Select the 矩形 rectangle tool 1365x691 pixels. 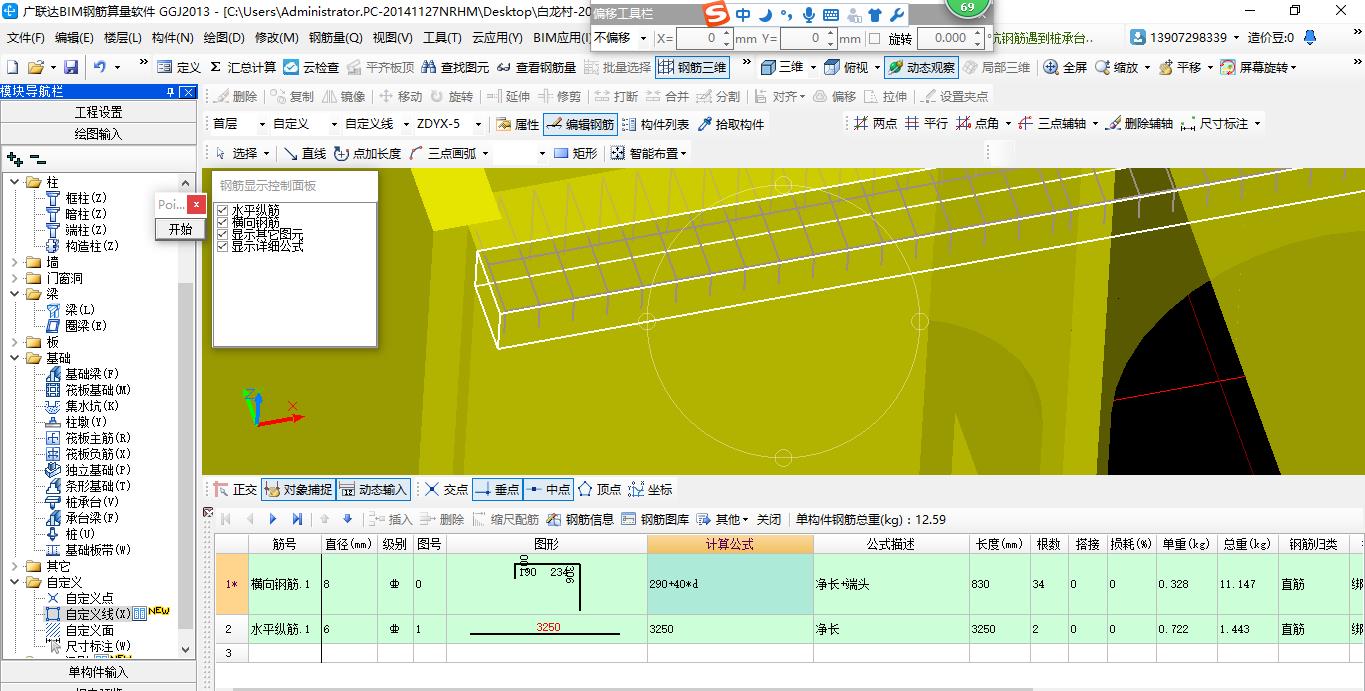575,153
